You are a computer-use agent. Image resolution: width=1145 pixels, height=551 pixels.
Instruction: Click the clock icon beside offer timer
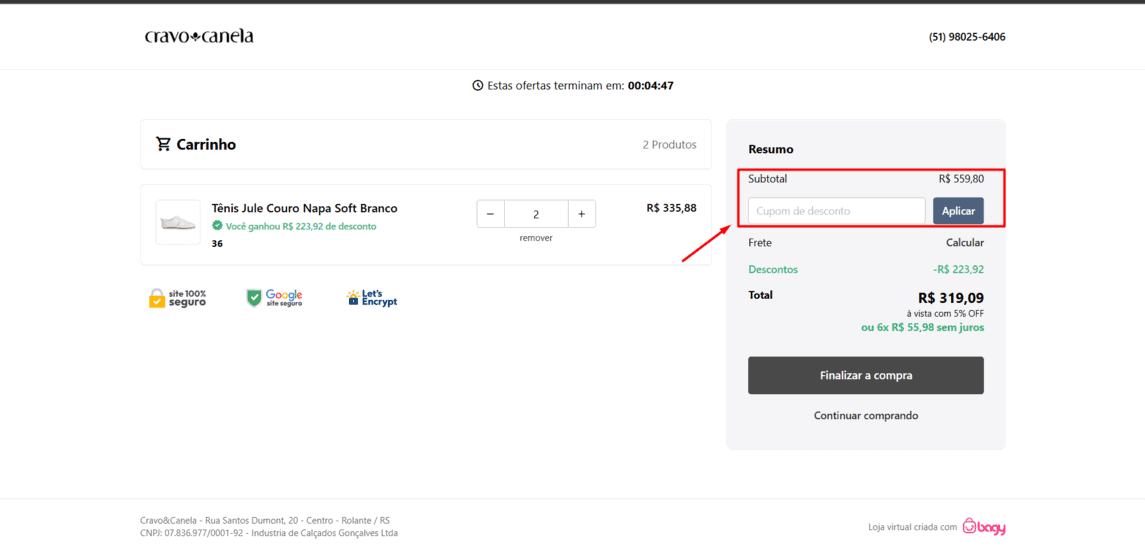click(x=478, y=85)
